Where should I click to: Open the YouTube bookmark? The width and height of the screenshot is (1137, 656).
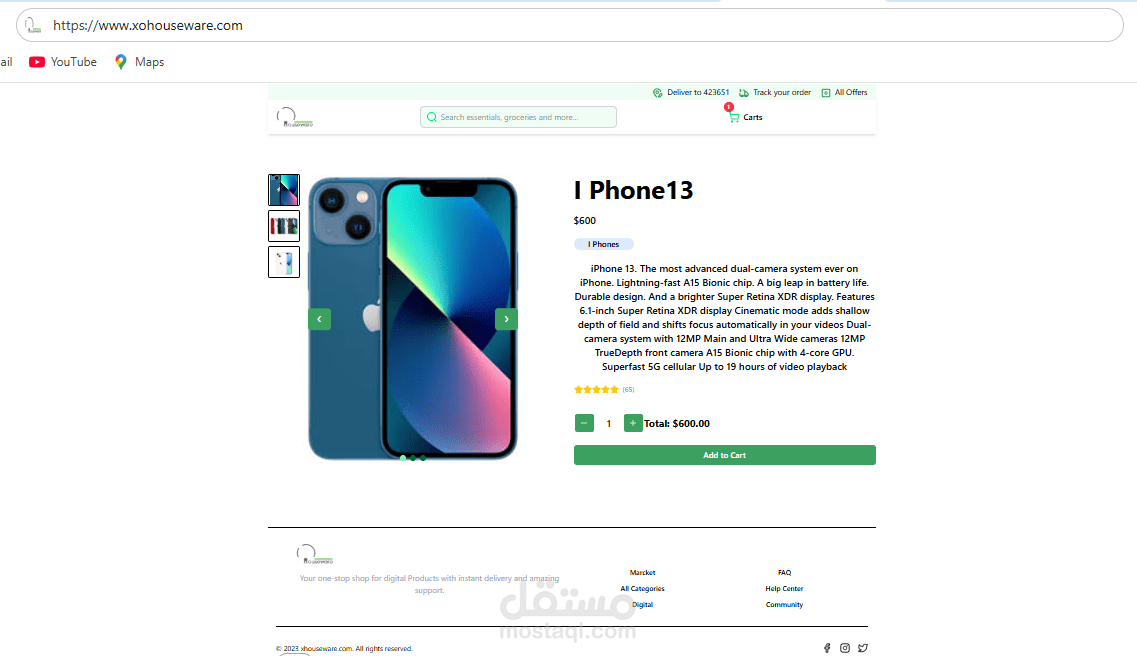[x=62, y=62]
